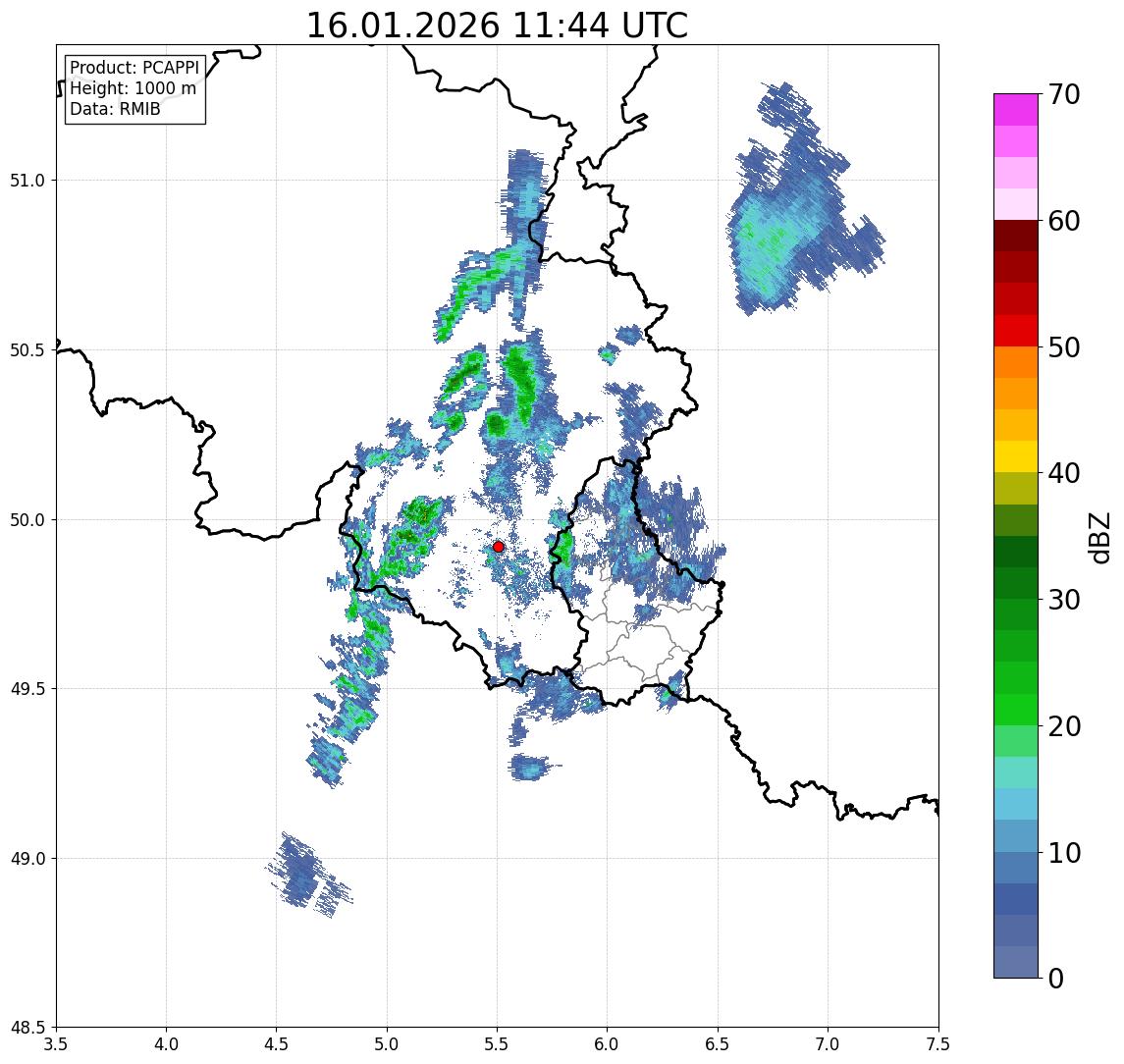The width and height of the screenshot is (1124, 1064).
Task: Click the colorbar tick label 50
Action: coord(1064,347)
